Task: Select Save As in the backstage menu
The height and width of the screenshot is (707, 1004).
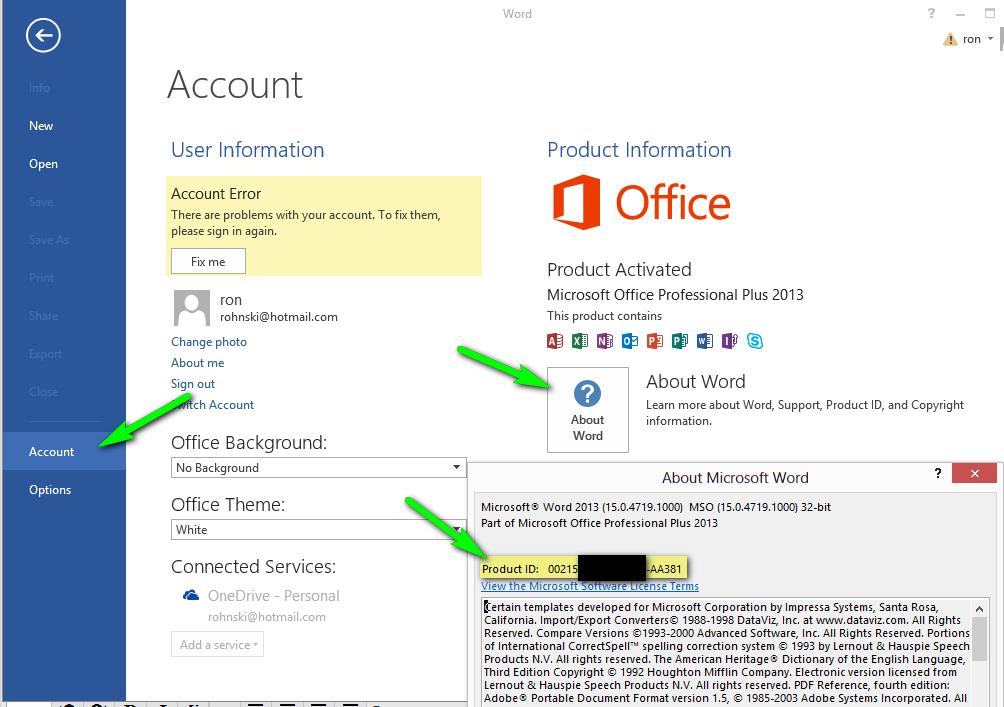Action: point(49,240)
